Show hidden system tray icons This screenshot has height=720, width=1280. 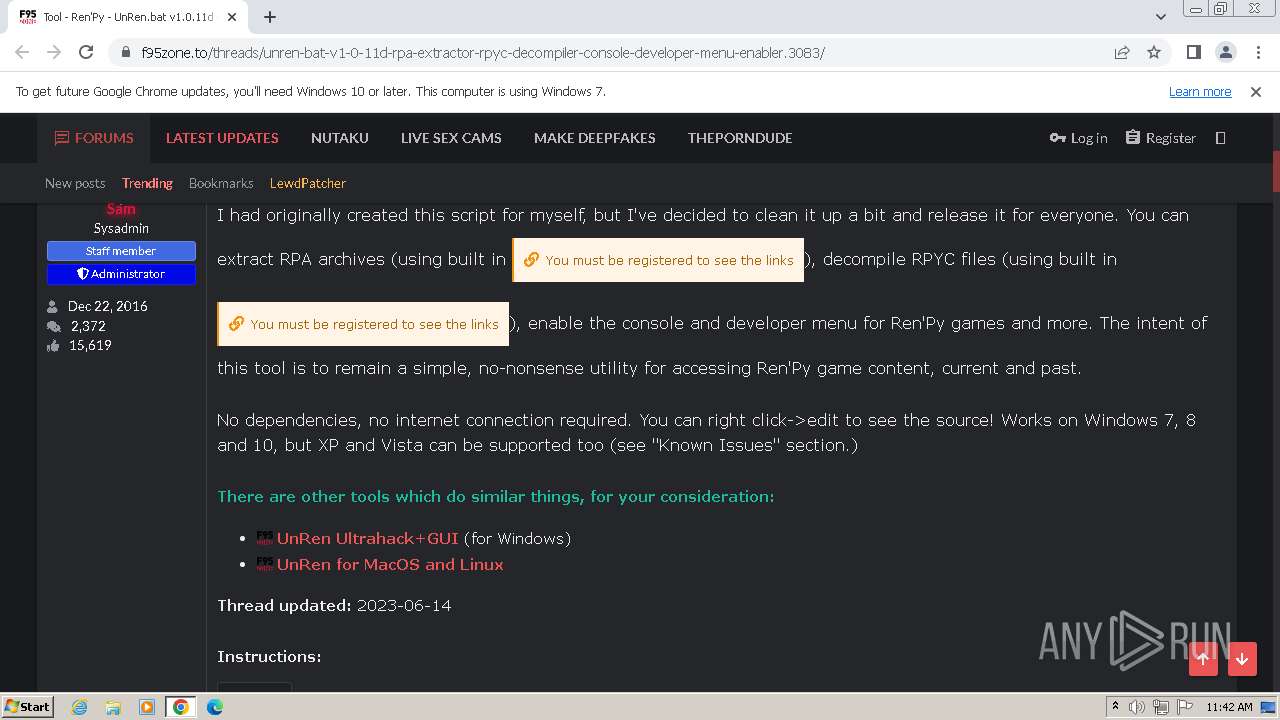1115,707
